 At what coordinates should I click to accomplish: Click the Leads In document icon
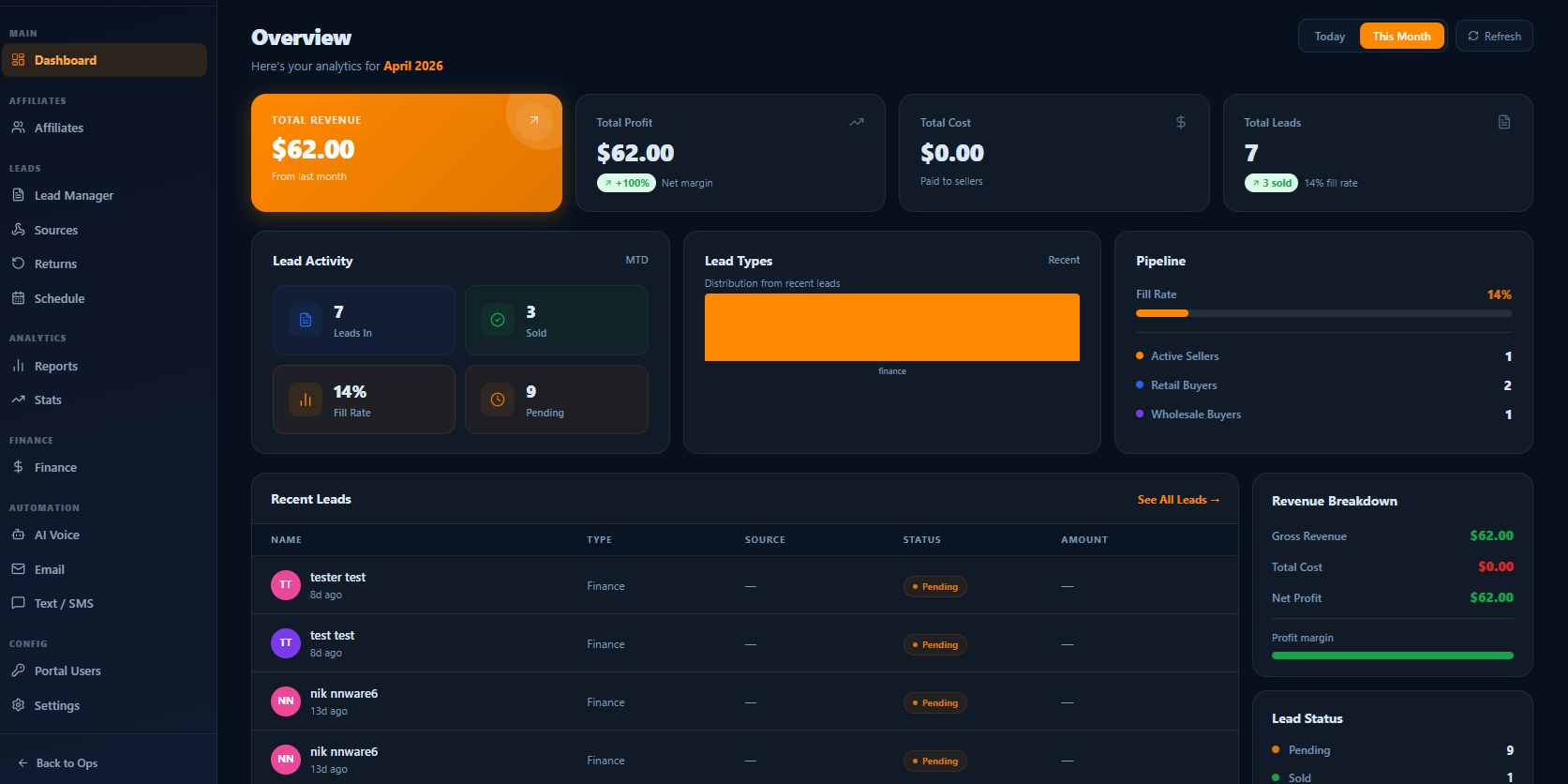(x=306, y=320)
